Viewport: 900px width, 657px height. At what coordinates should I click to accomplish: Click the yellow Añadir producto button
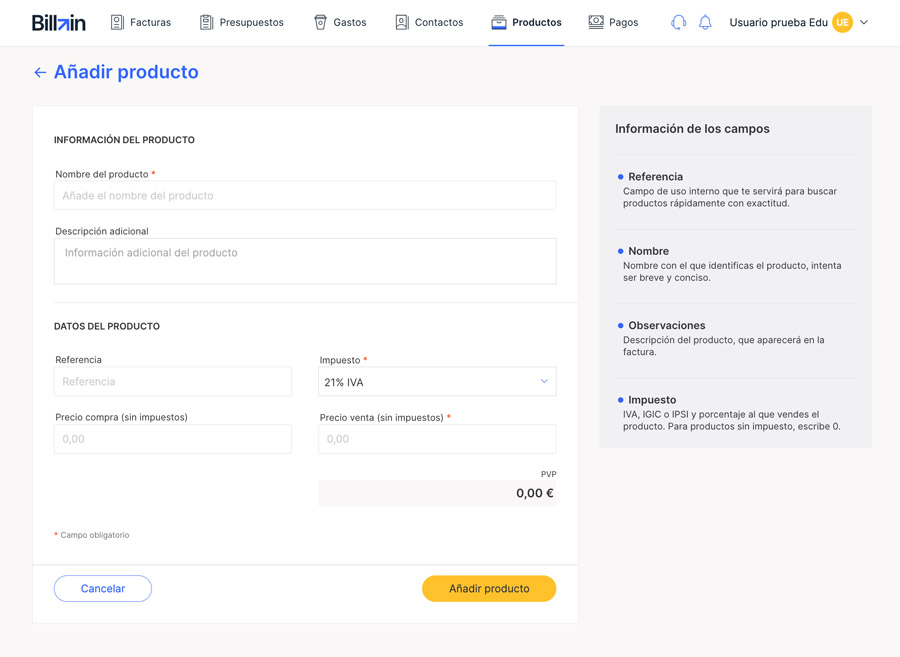(x=489, y=589)
